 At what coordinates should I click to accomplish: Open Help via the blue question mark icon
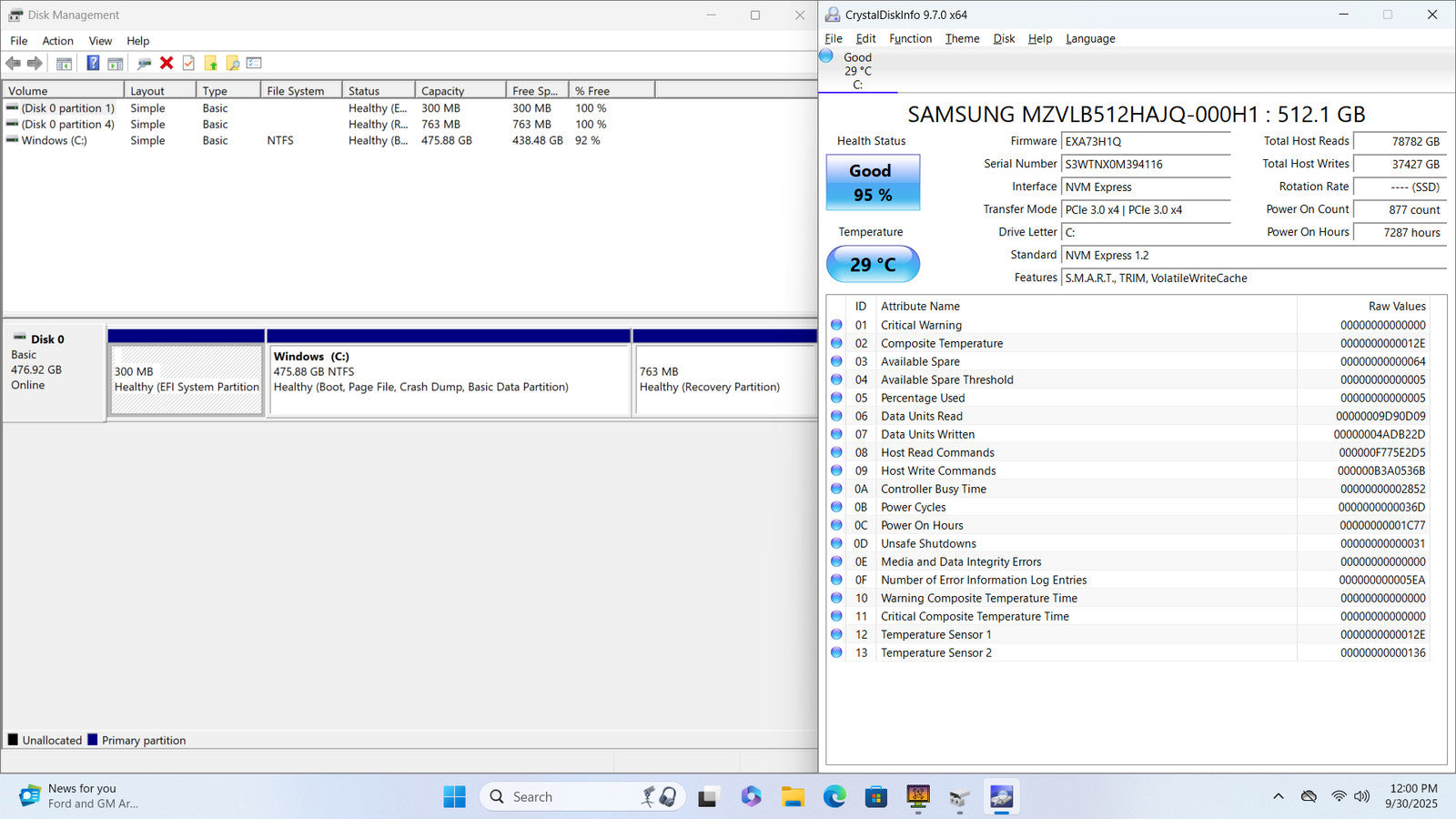click(93, 63)
